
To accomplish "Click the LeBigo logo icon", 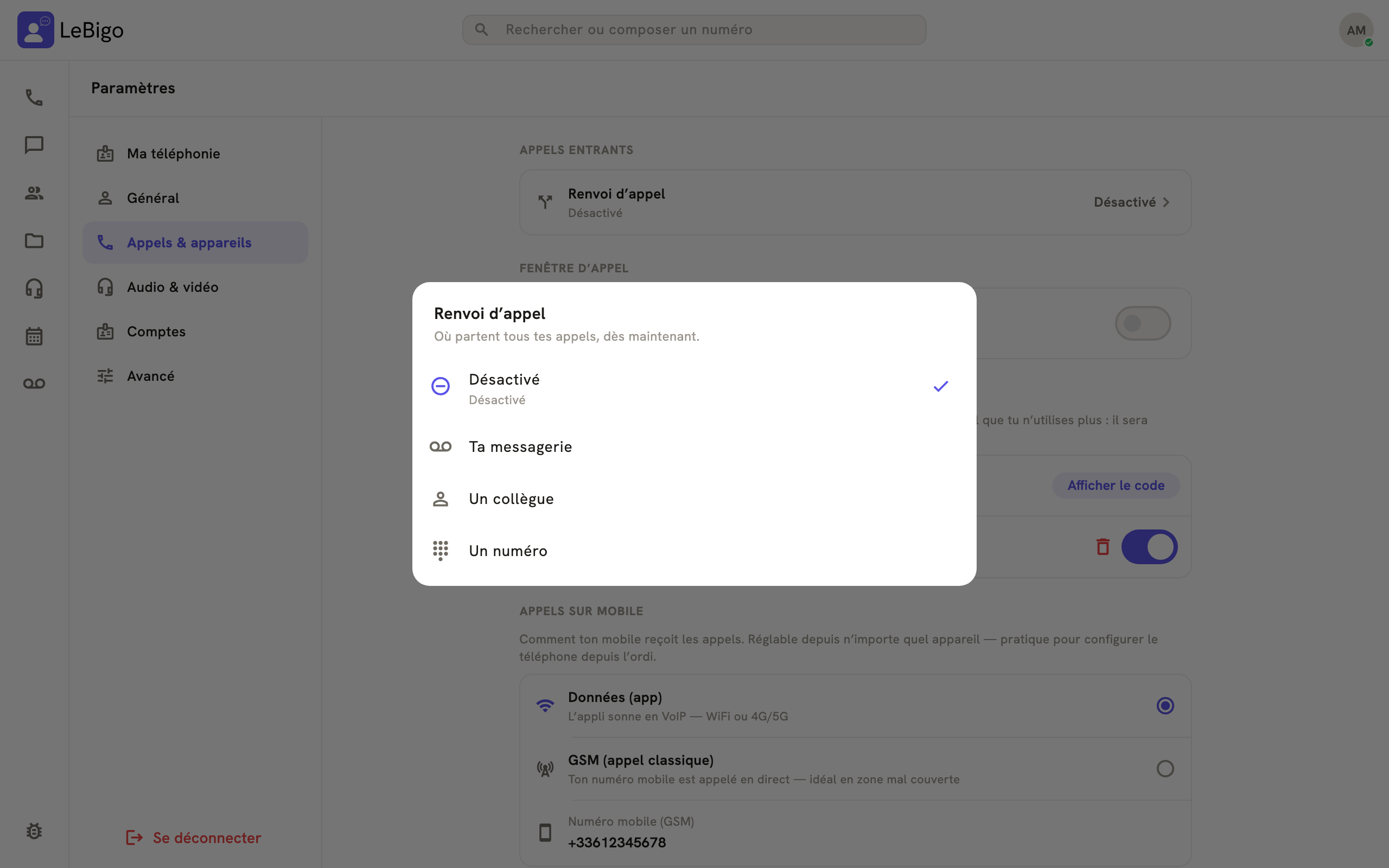I will (36, 30).
